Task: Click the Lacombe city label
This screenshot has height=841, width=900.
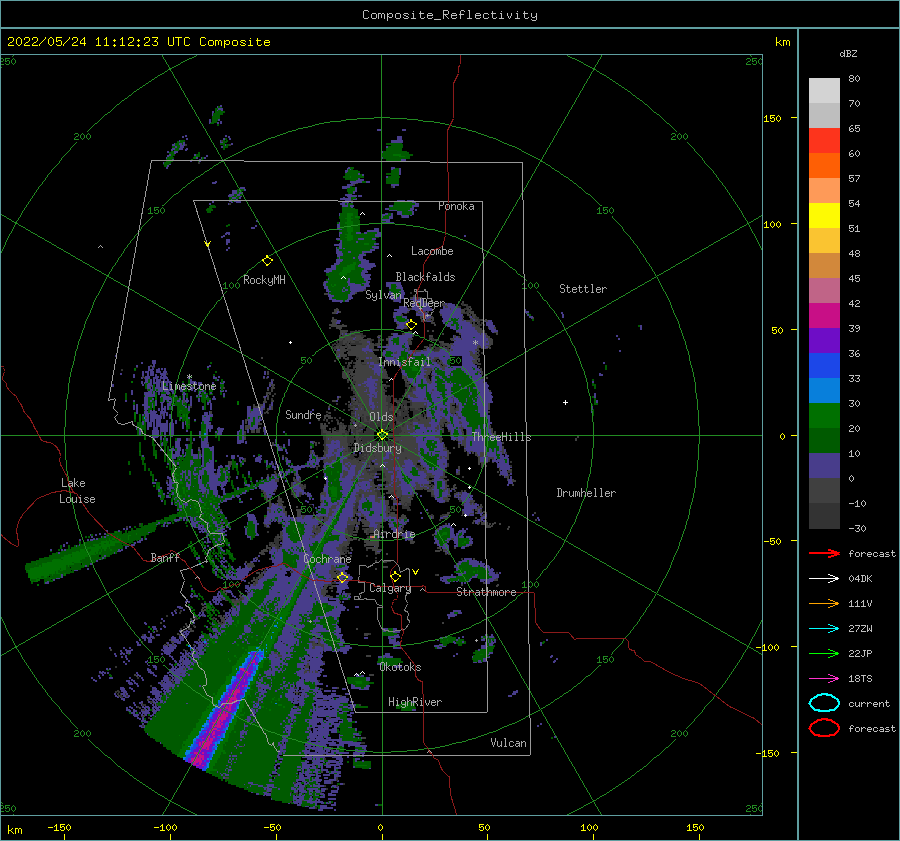Action: click(x=432, y=251)
